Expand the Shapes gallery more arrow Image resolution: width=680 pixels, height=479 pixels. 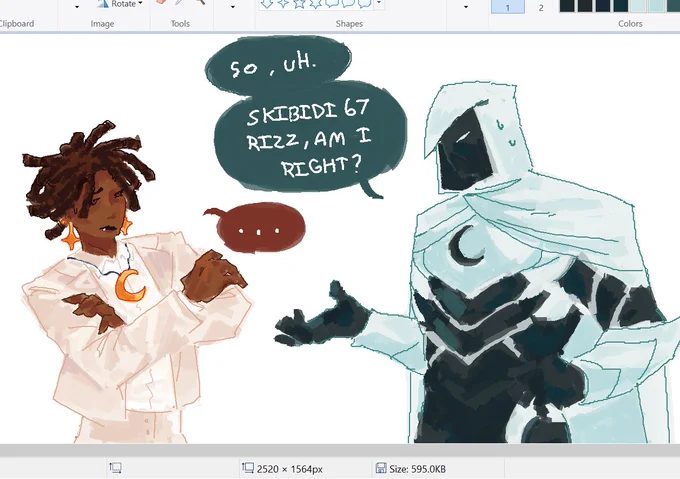379,3
